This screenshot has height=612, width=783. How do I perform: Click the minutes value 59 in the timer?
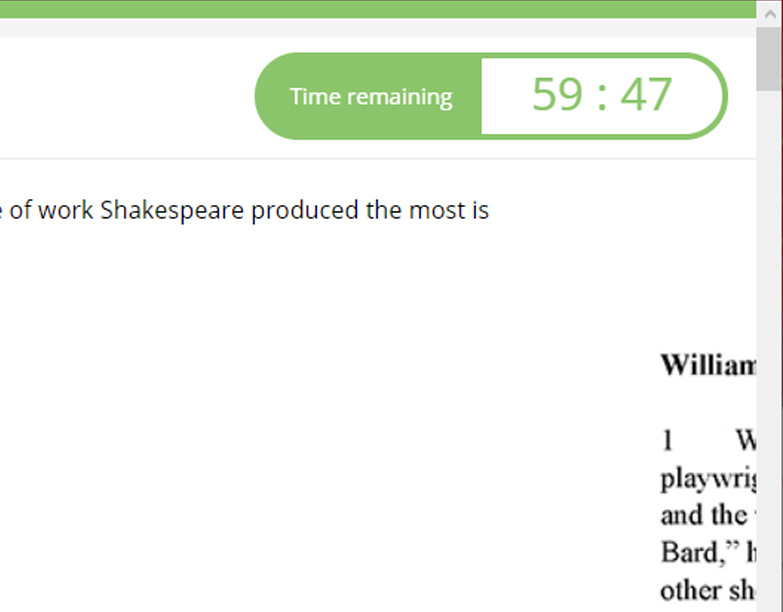point(557,95)
